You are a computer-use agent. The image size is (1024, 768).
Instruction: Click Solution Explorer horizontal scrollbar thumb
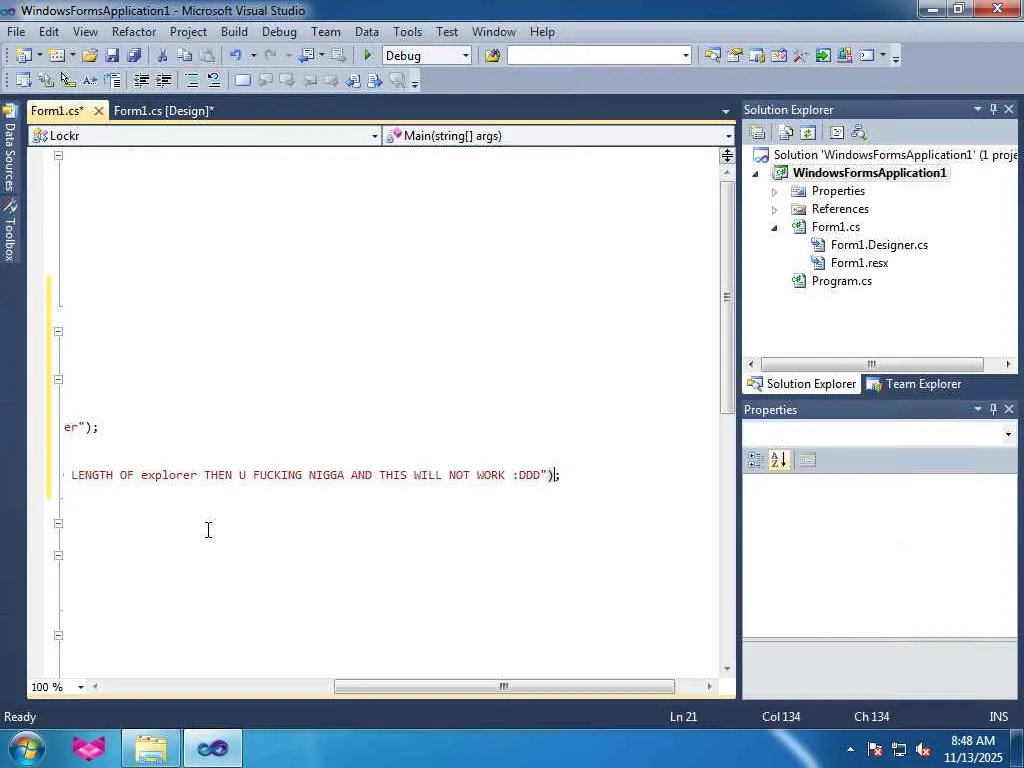point(872,364)
